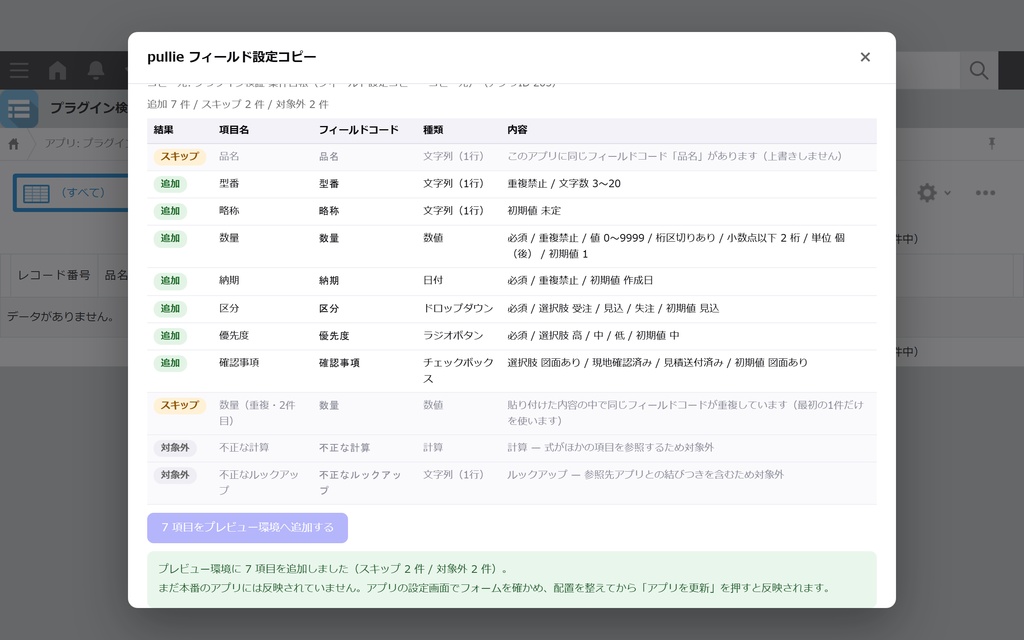The image size is (1024, 640).
Task: Click the green success message about preview environment
Action: click(x=511, y=579)
